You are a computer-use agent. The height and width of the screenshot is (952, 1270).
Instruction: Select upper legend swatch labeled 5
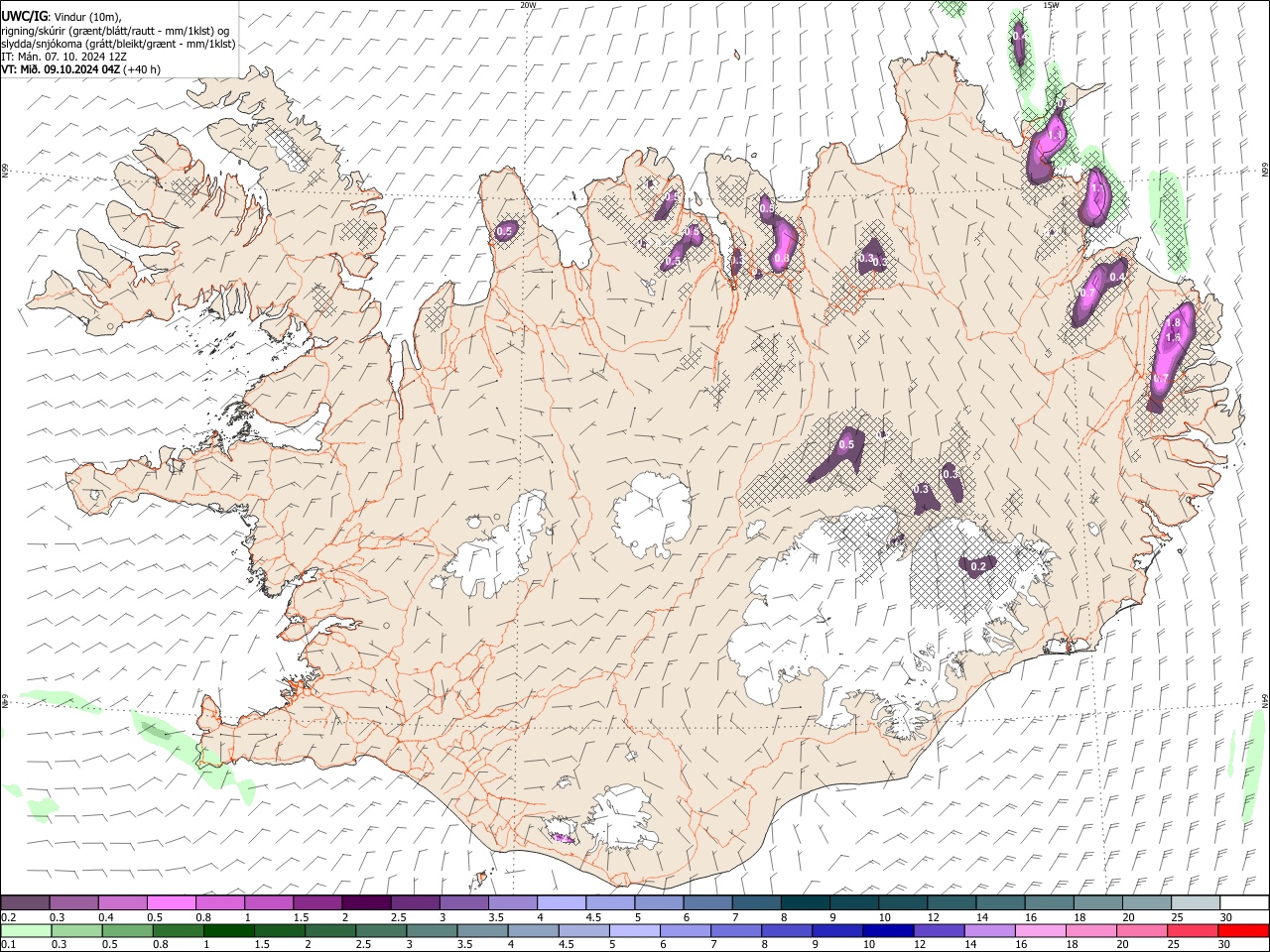point(658,902)
